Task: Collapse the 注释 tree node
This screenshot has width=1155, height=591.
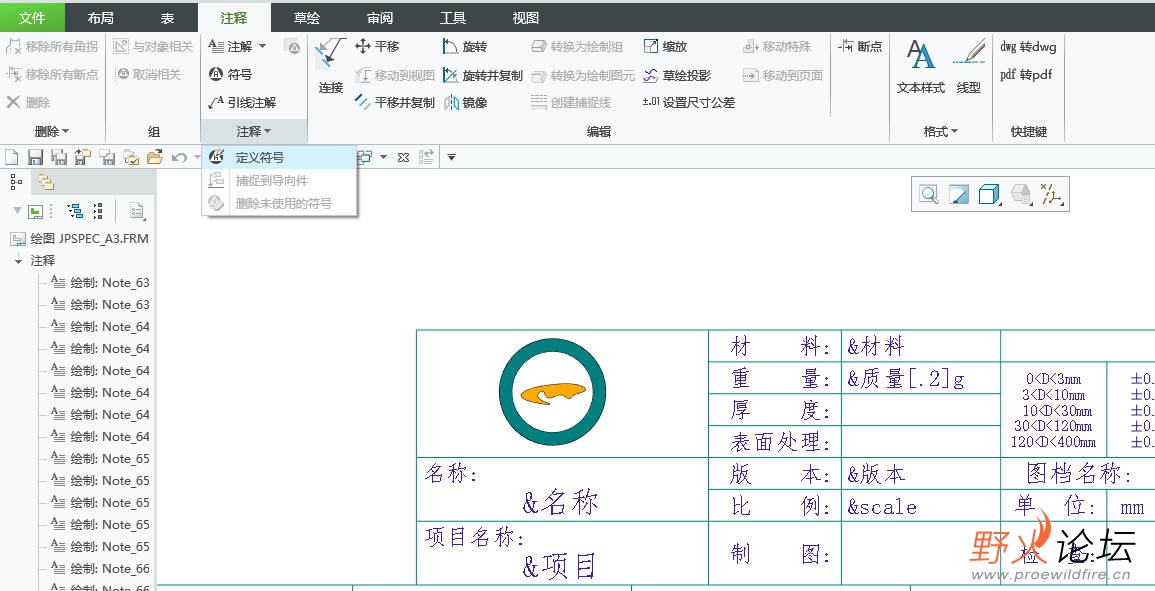Action: [18, 261]
